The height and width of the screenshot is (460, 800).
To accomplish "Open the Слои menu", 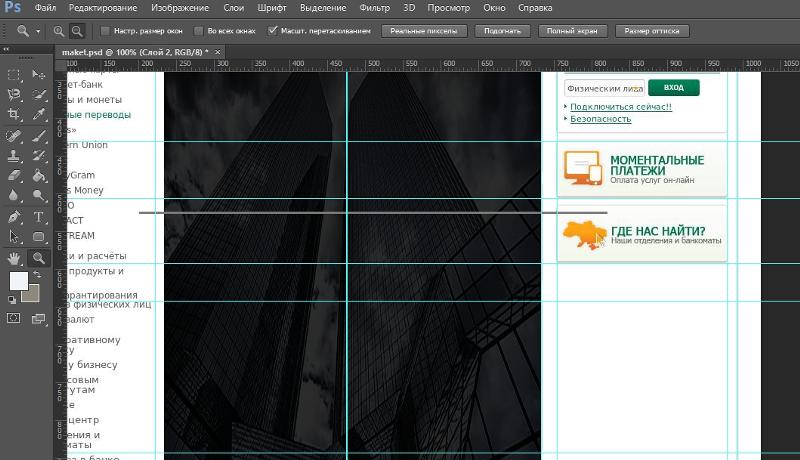I will [x=234, y=8].
